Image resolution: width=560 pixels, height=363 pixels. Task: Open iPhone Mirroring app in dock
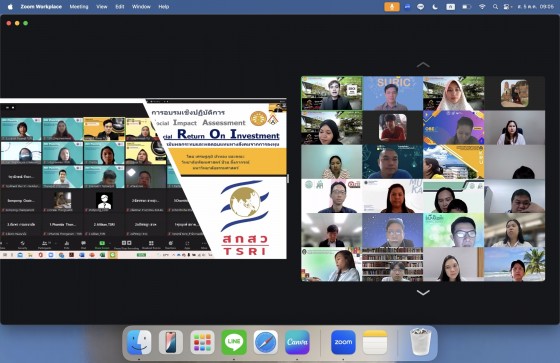(171, 342)
